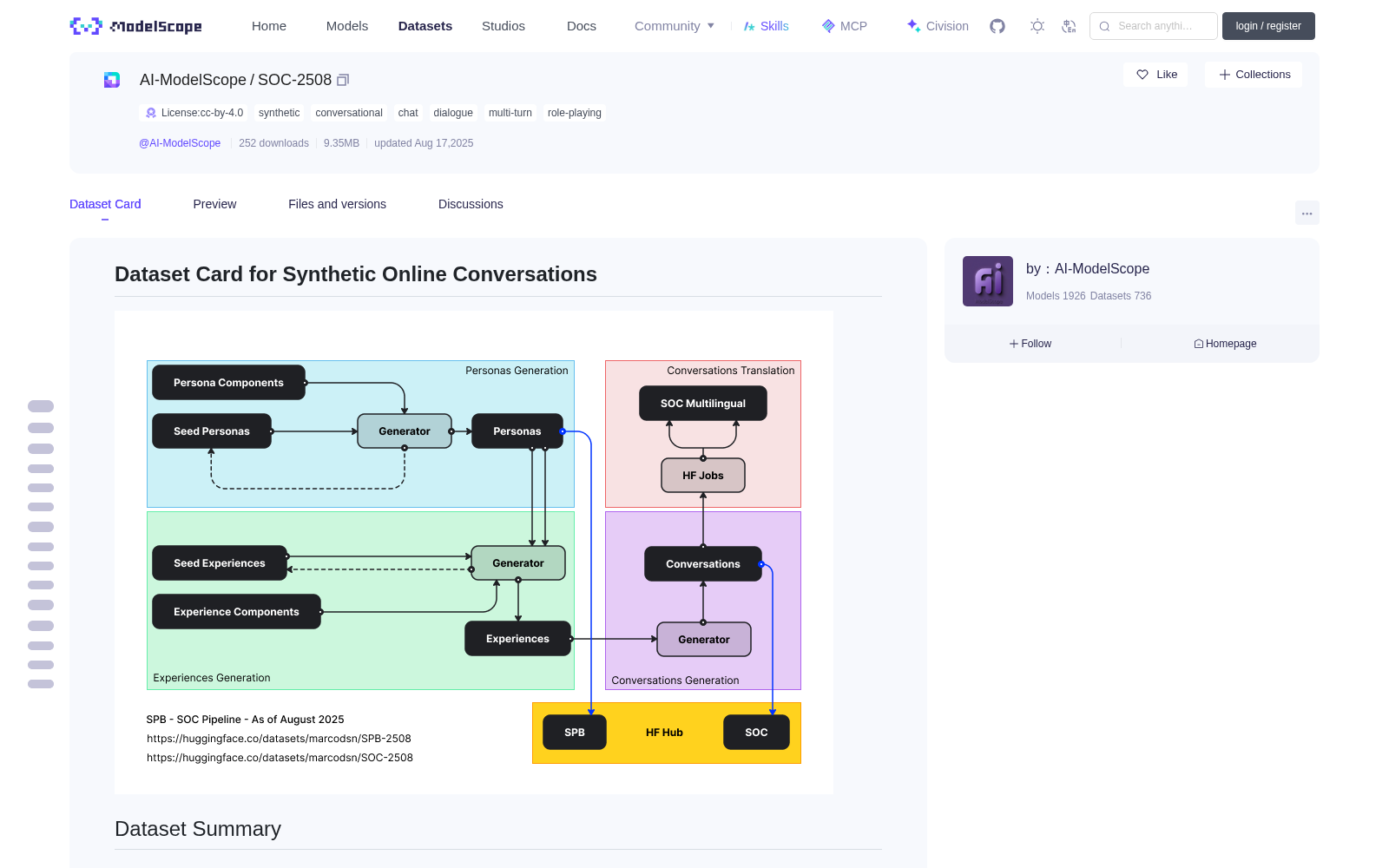Select the Dataset Card tab
Screen dimensions: 1389x868
pyautogui.click(x=105, y=204)
